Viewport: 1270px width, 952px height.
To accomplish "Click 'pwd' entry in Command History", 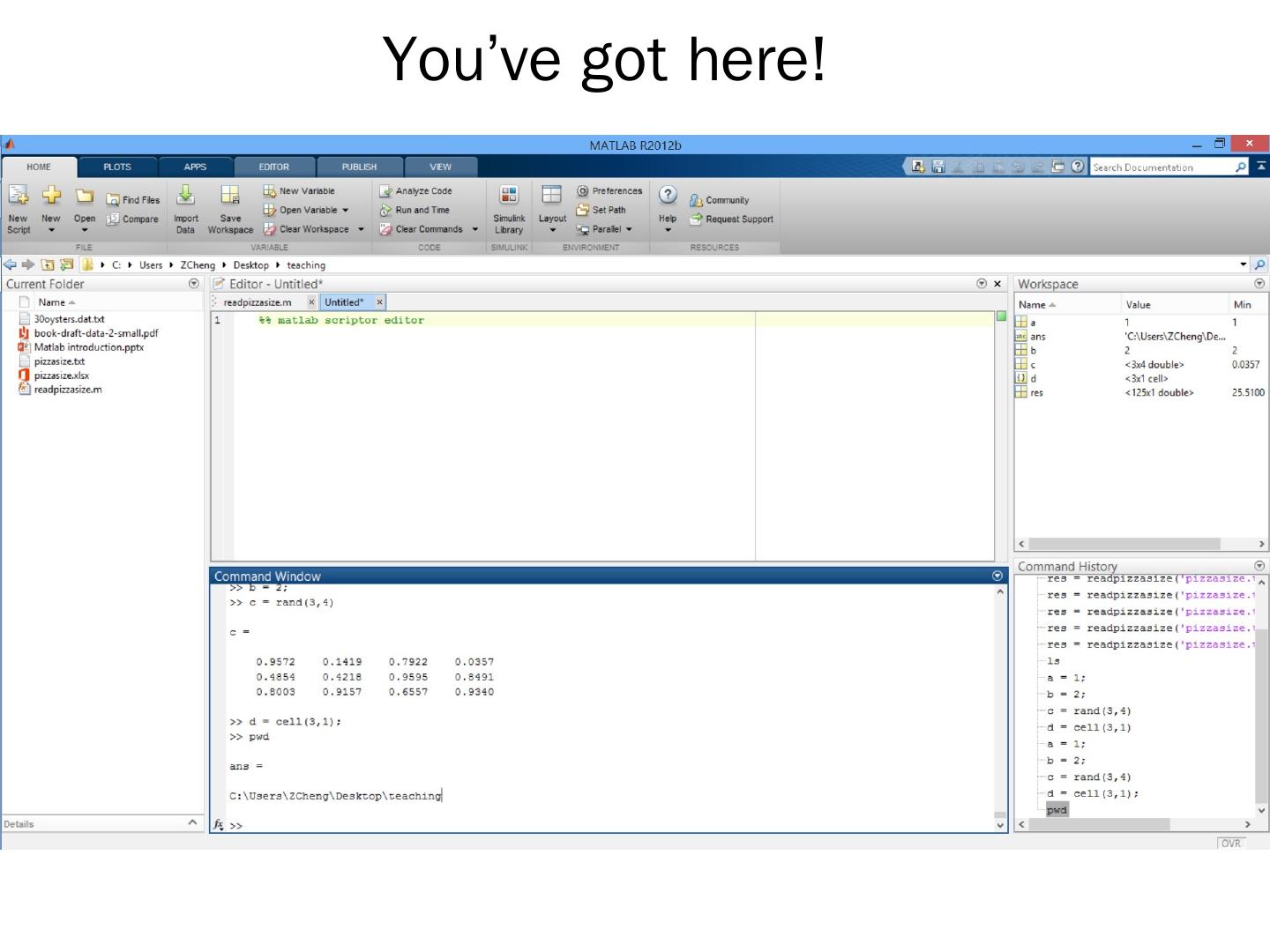I will [x=1057, y=810].
